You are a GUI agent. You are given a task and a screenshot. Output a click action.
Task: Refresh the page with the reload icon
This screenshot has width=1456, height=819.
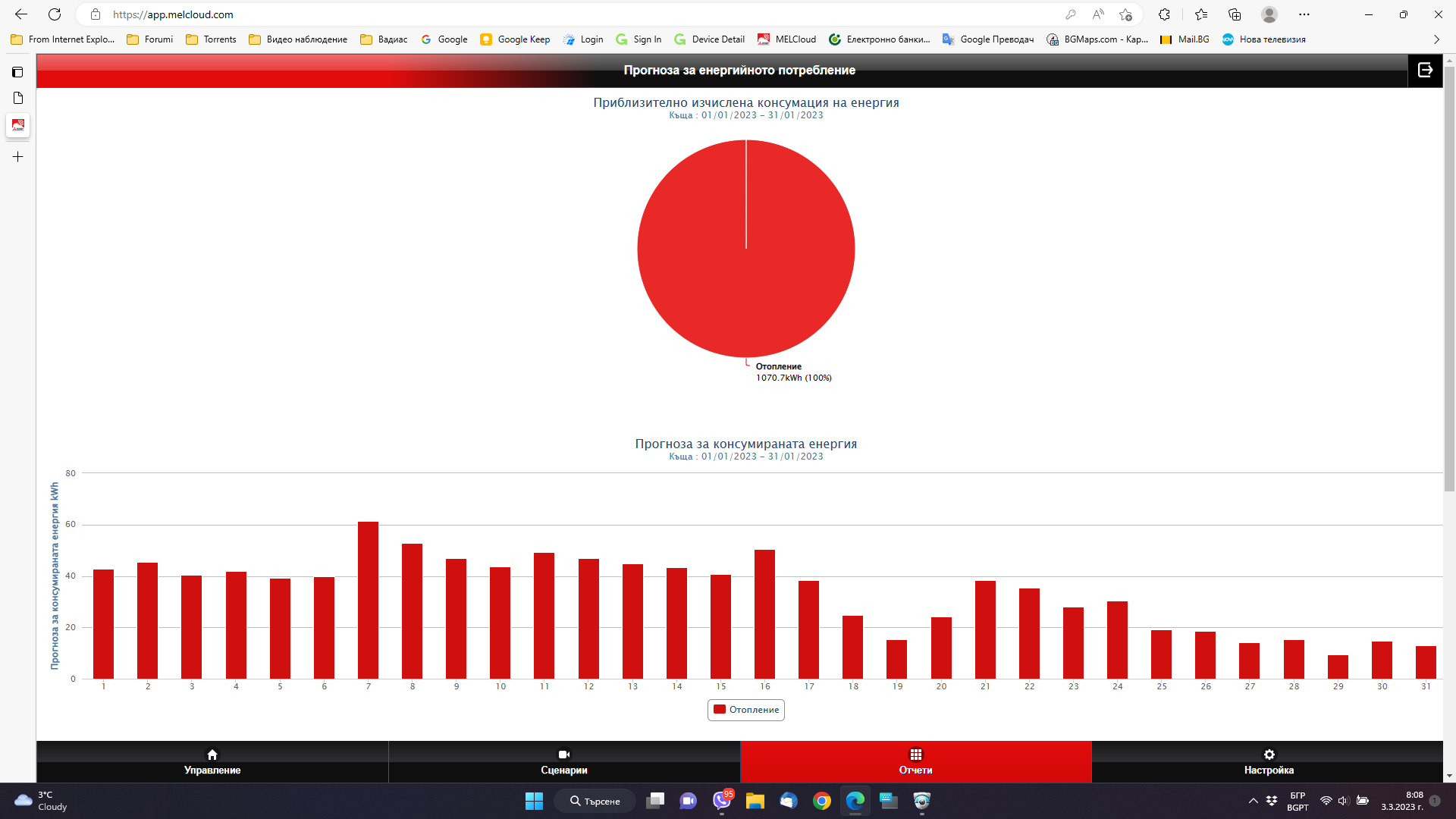pos(55,14)
